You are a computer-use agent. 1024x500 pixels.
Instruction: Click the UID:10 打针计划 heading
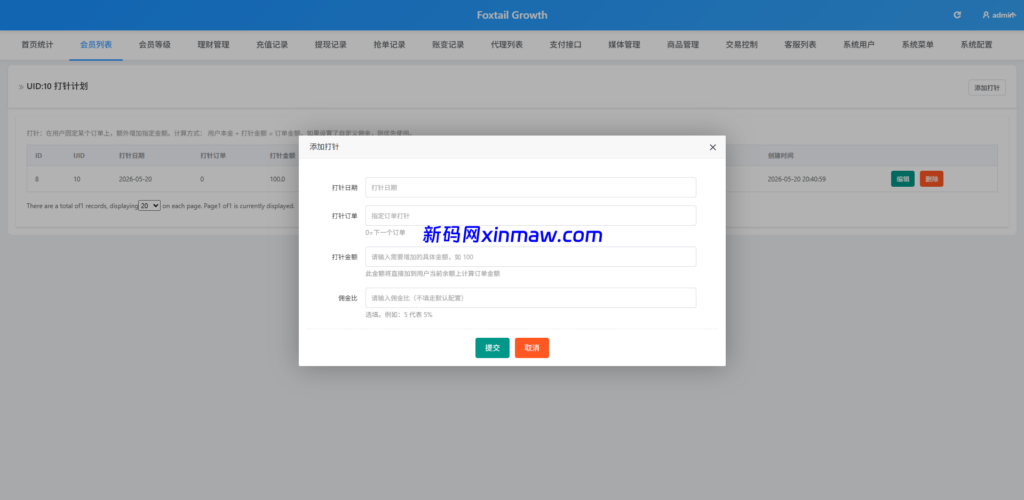(x=57, y=86)
